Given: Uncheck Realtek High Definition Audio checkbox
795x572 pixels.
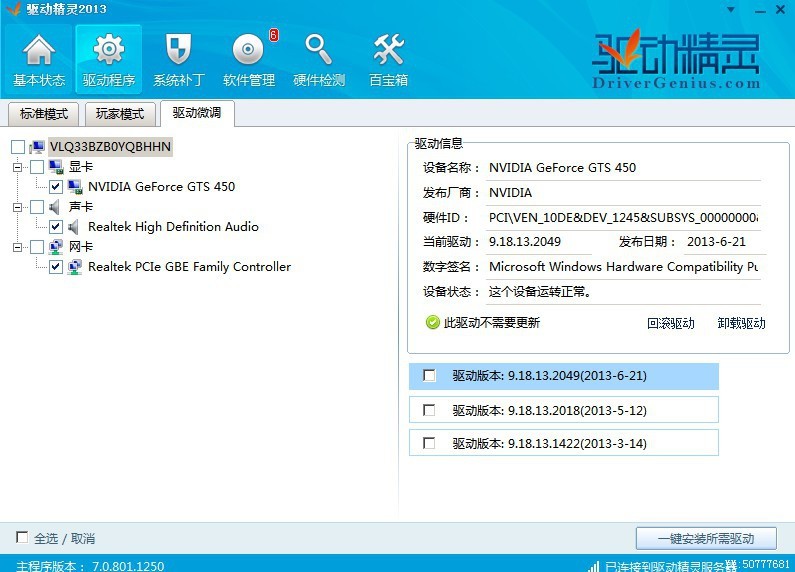Looking at the screenshot, I should [x=56, y=227].
